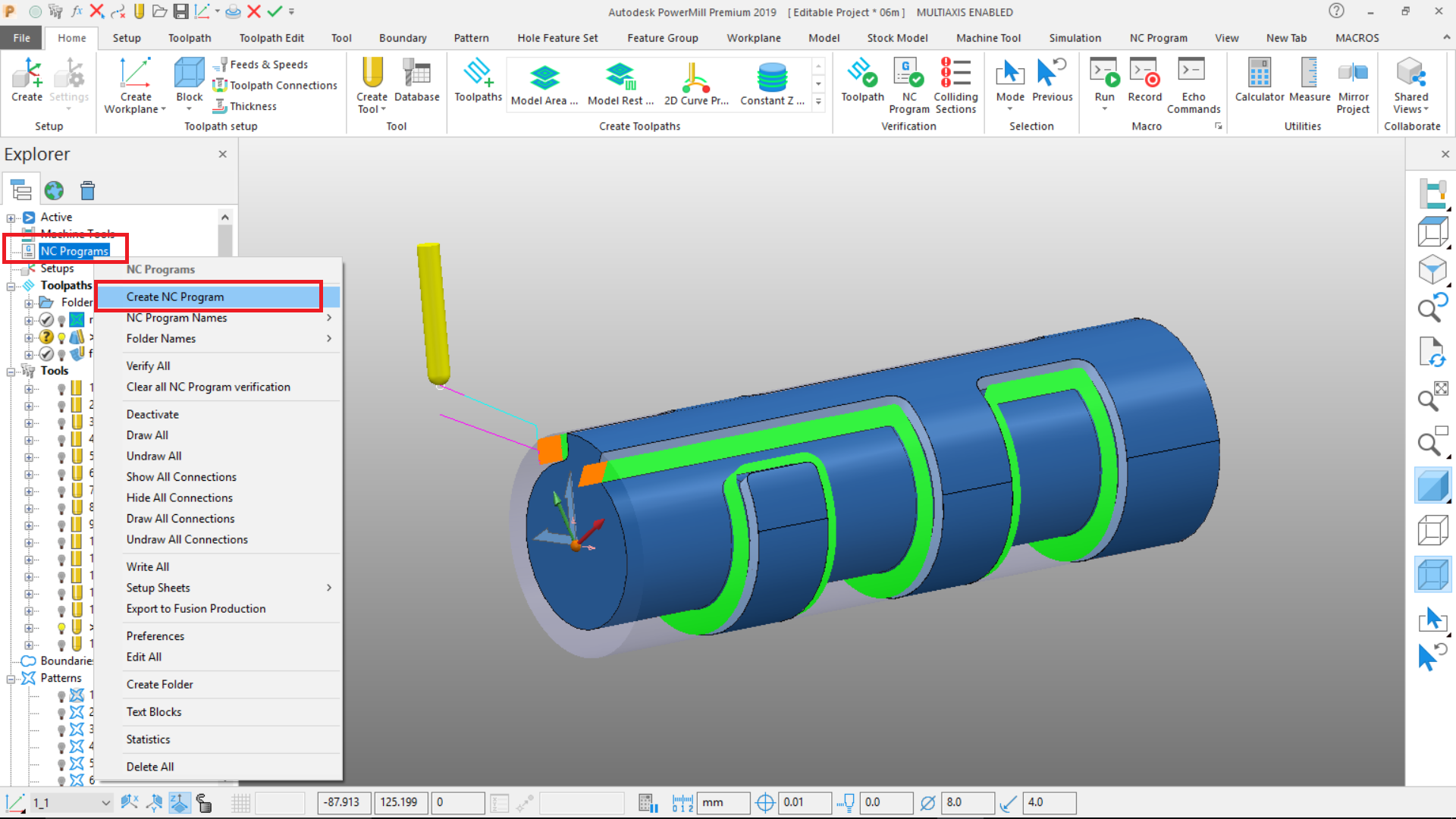Open the workplane 1_1 dropdown in status bar
This screenshot has width=1456, height=819.
coord(105,802)
